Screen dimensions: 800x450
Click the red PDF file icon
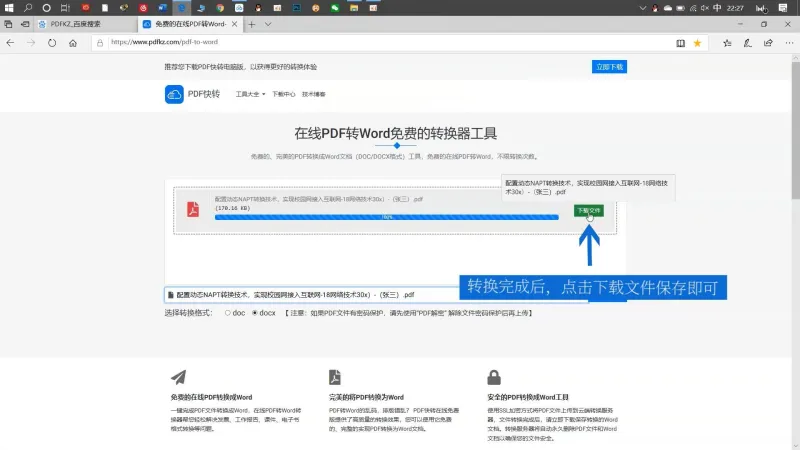pyautogui.click(x=193, y=209)
